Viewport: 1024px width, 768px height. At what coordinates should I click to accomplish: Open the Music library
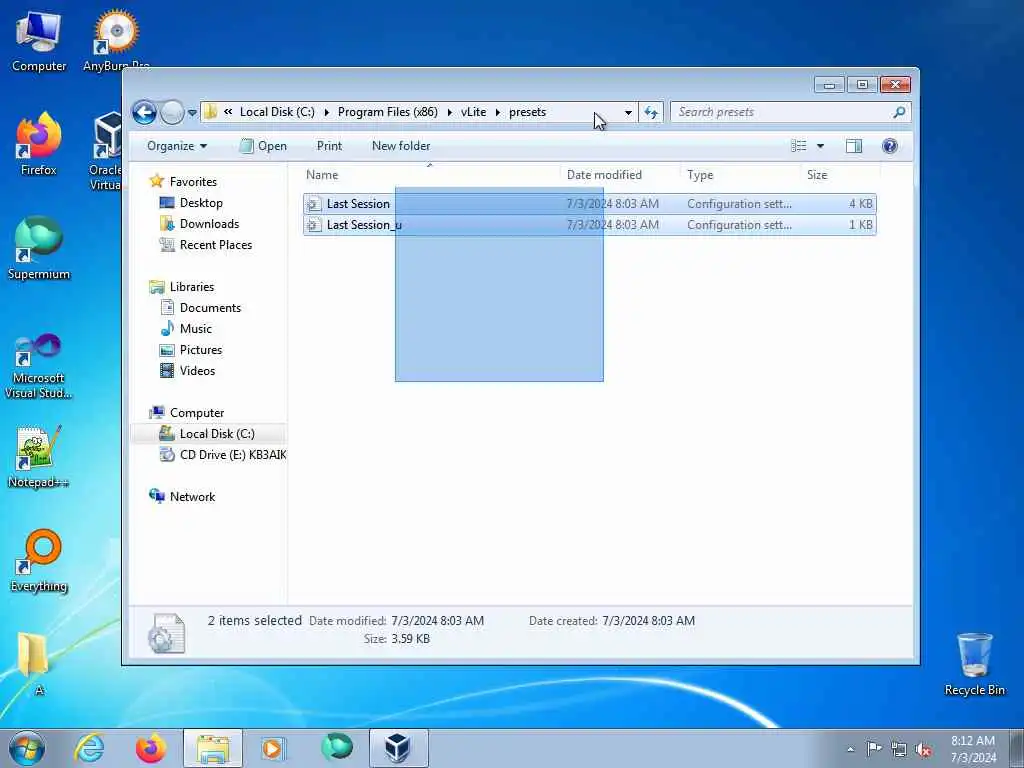click(195, 328)
